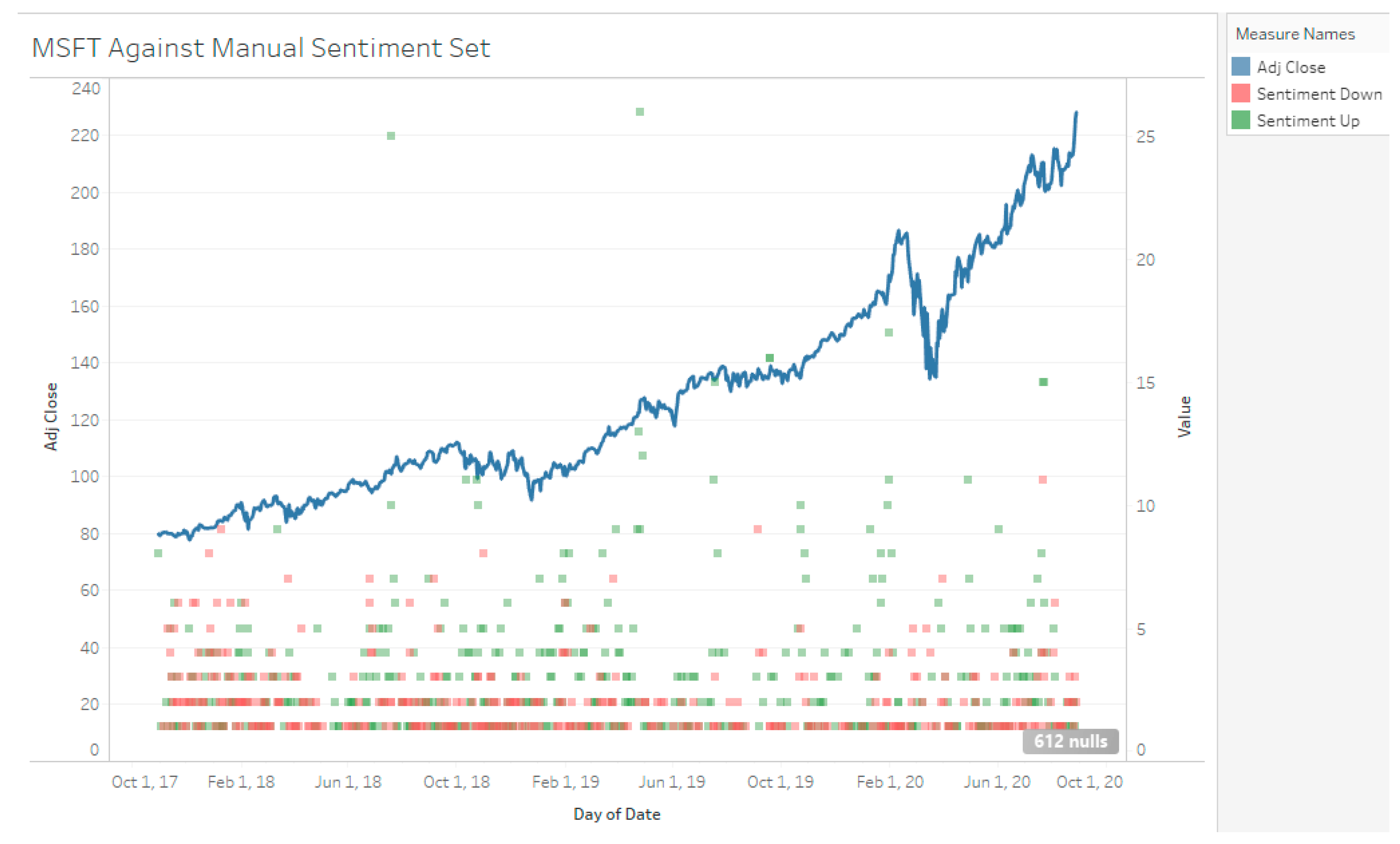Click the 240 tick on the Adj Close axis
This screenshot has width=1400, height=844.
[x=86, y=89]
